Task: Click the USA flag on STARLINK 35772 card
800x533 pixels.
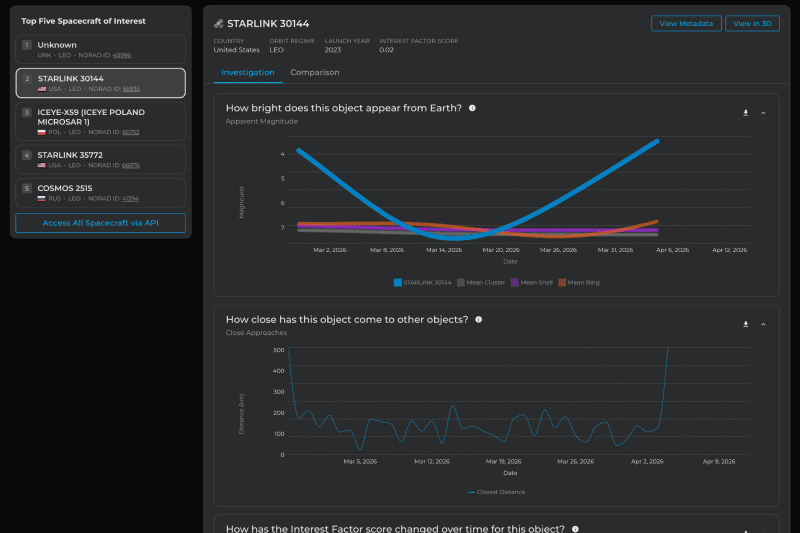Action: click(42, 165)
